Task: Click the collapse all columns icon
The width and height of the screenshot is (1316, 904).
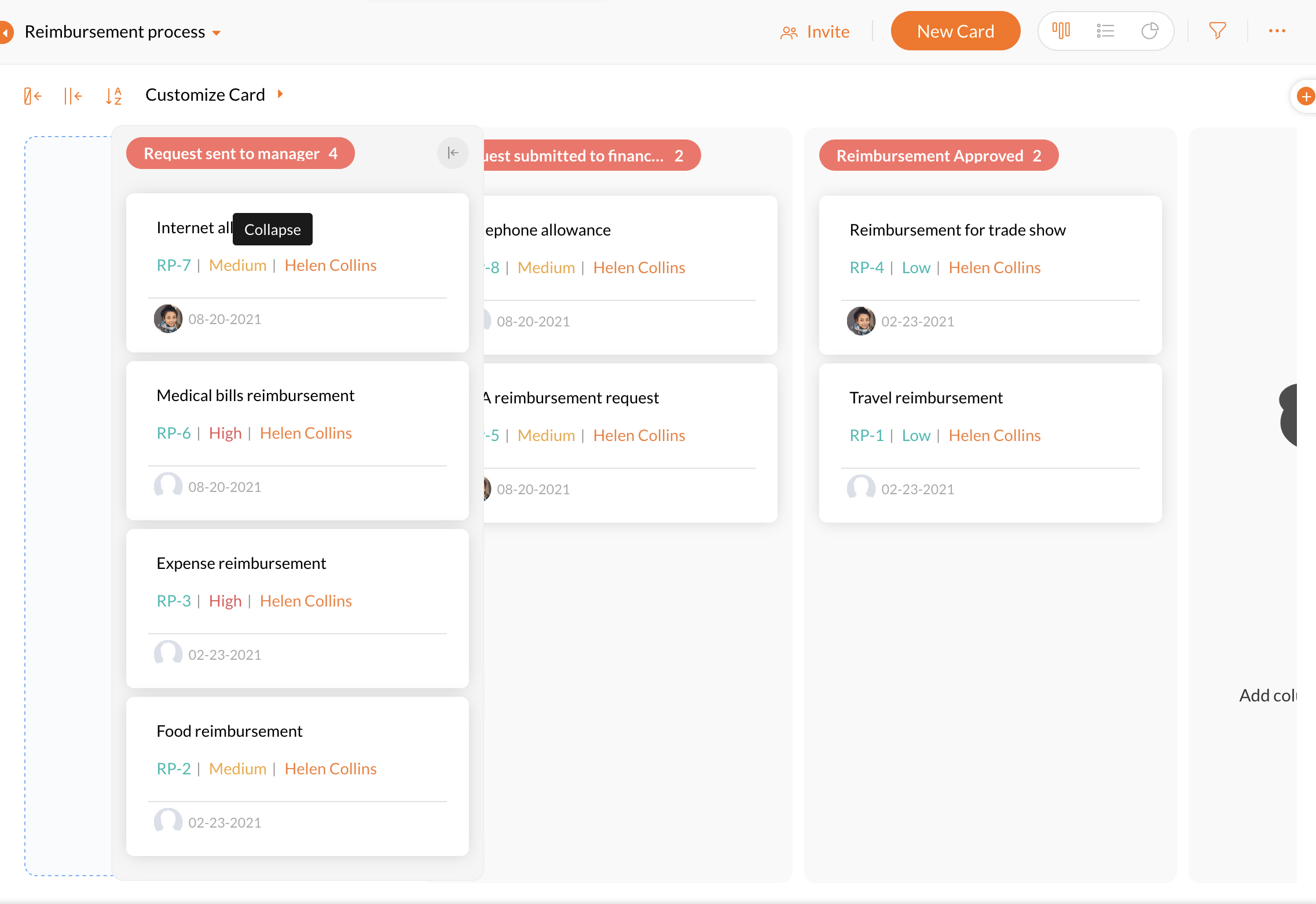Action: tap(72, 95)
